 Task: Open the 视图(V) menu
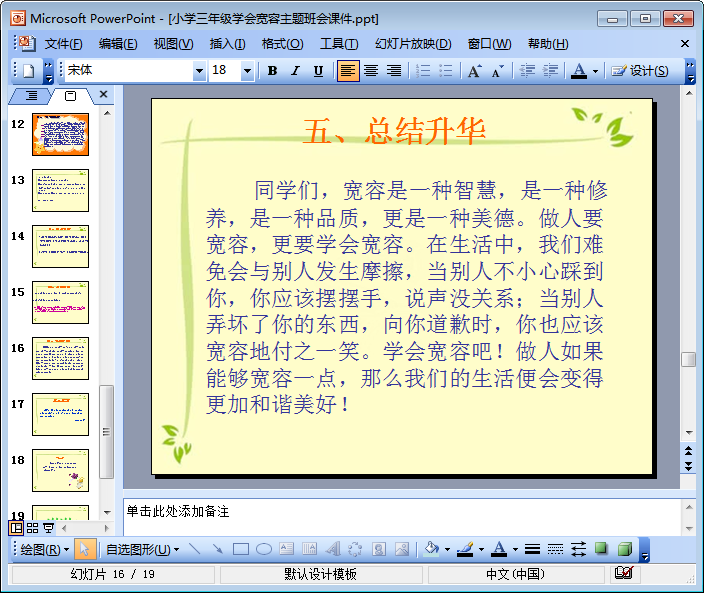coord(173,44)
